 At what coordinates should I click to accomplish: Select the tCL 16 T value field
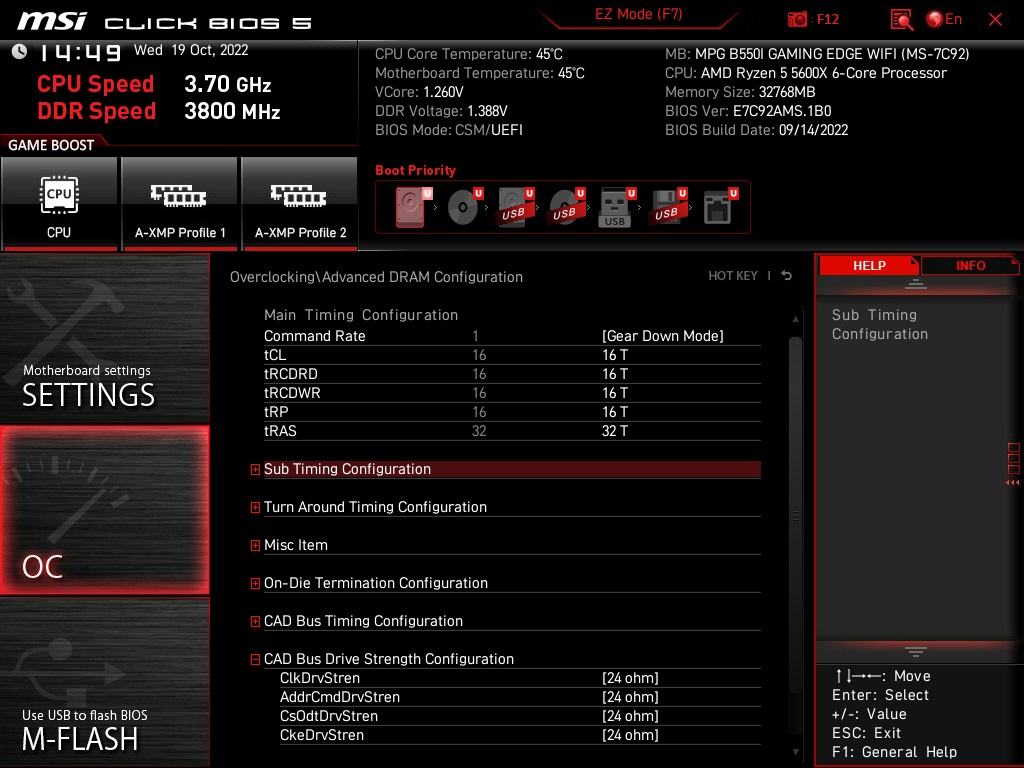615,355
